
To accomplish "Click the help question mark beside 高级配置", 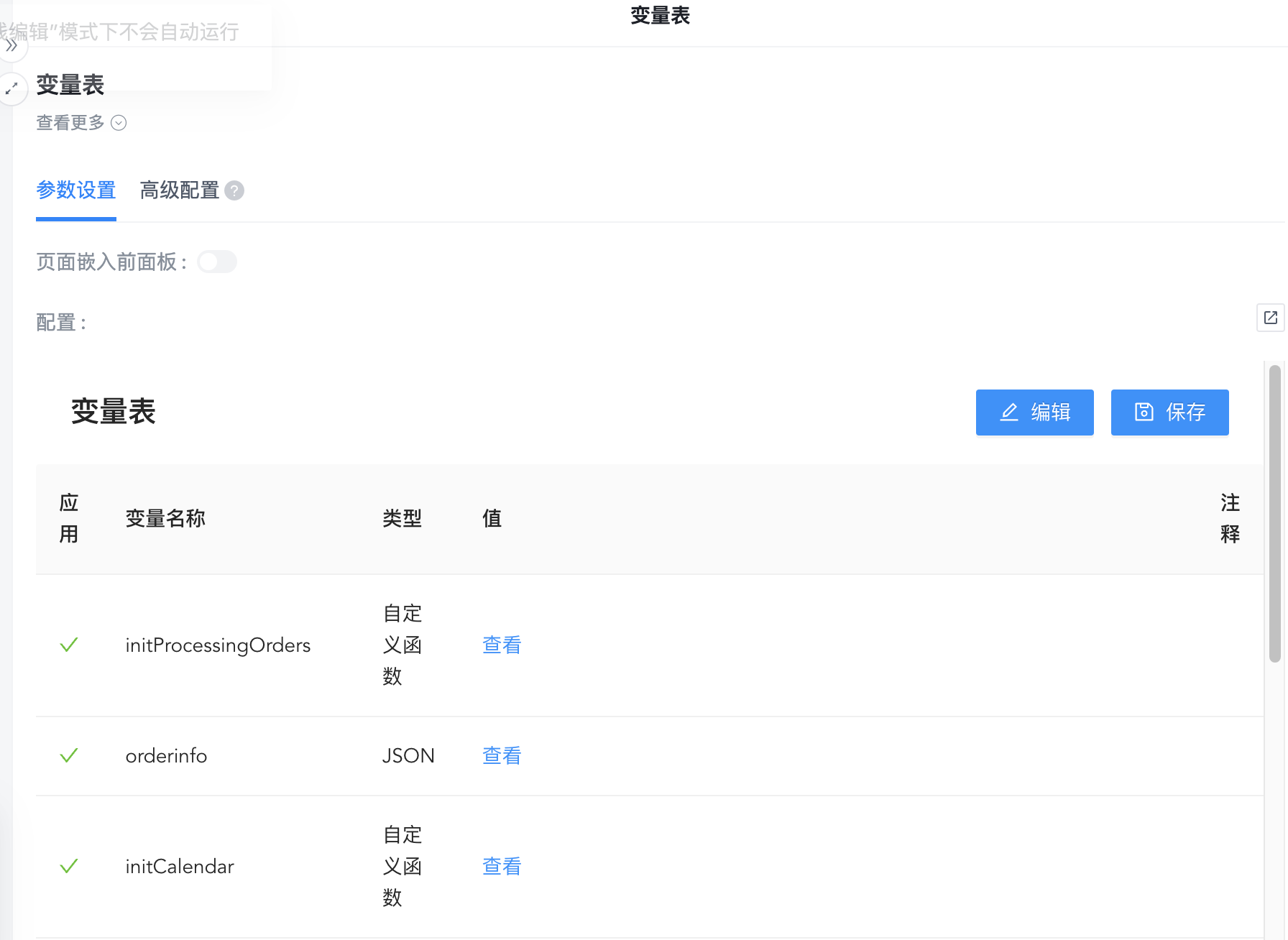I will click(x=234, y=190).
